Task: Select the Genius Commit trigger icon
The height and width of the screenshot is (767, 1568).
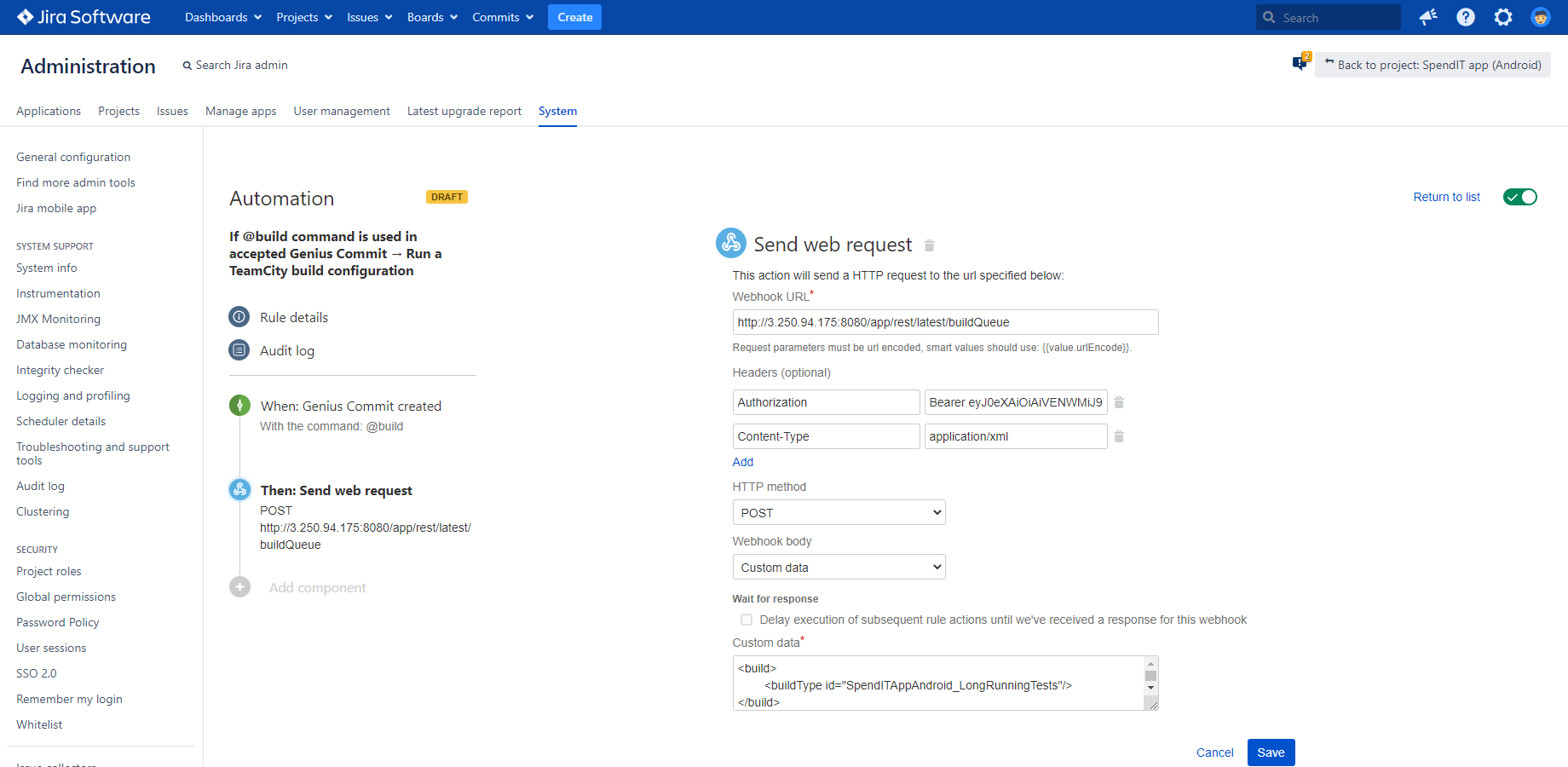Action: [239, 406]
